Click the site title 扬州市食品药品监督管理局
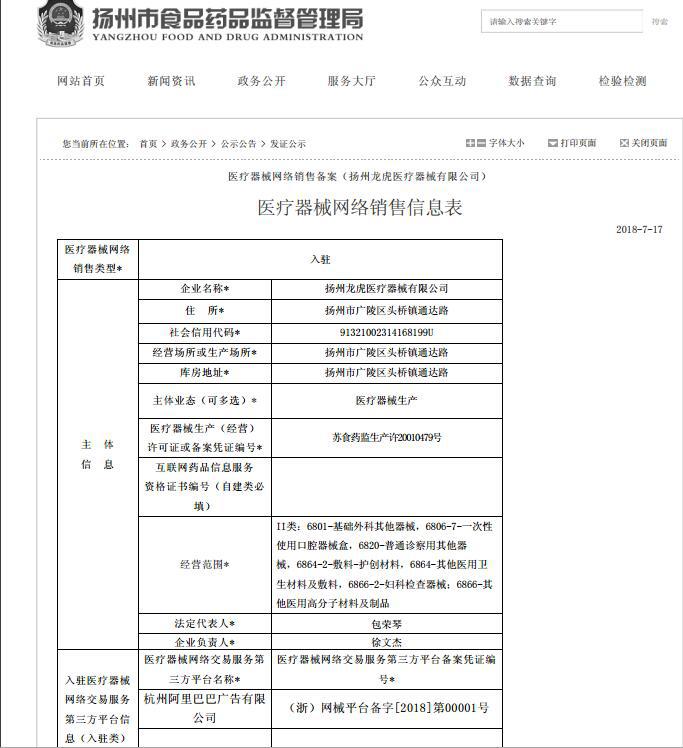The image size is (683, 748). 227,19
